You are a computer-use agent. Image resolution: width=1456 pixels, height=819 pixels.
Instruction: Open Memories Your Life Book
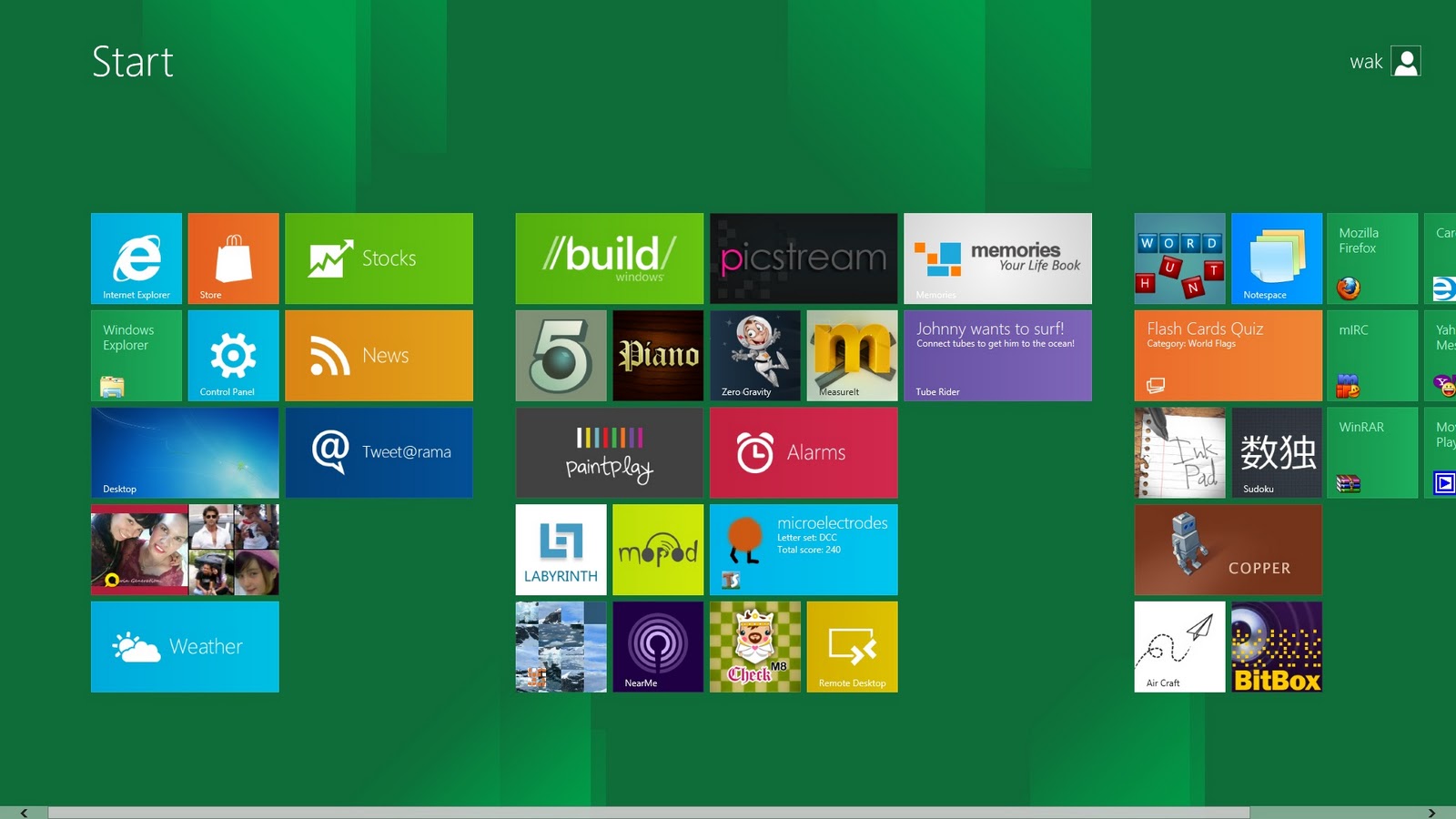[x=997, y=258]
